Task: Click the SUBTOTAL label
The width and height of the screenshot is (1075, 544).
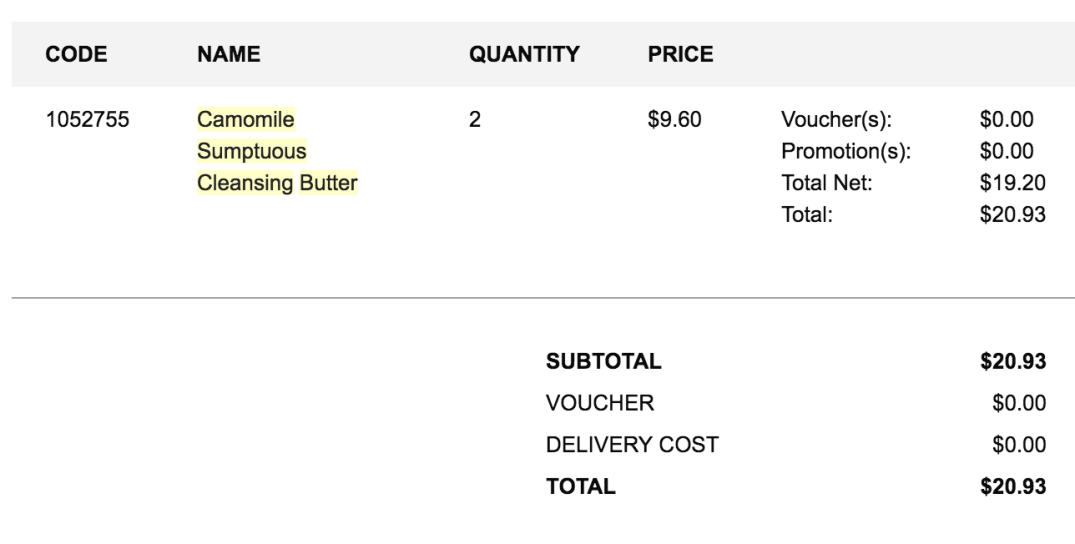Action: coord(603,362)
